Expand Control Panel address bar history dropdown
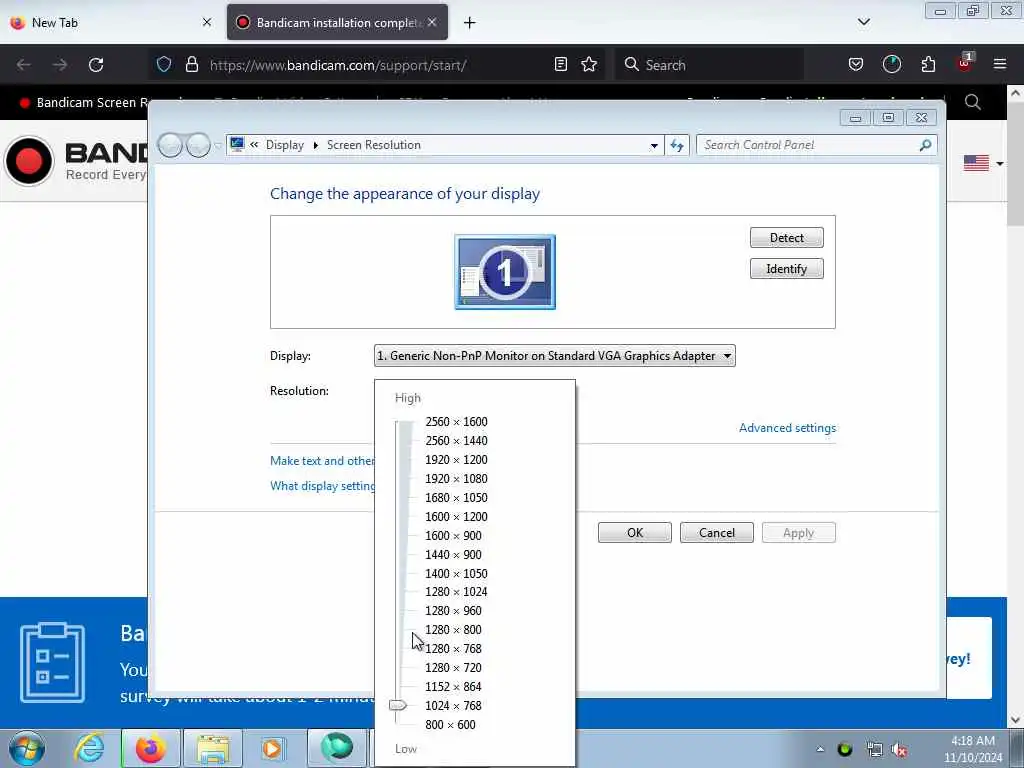The height and width of the screenshot is (768, 1024). 654,146
